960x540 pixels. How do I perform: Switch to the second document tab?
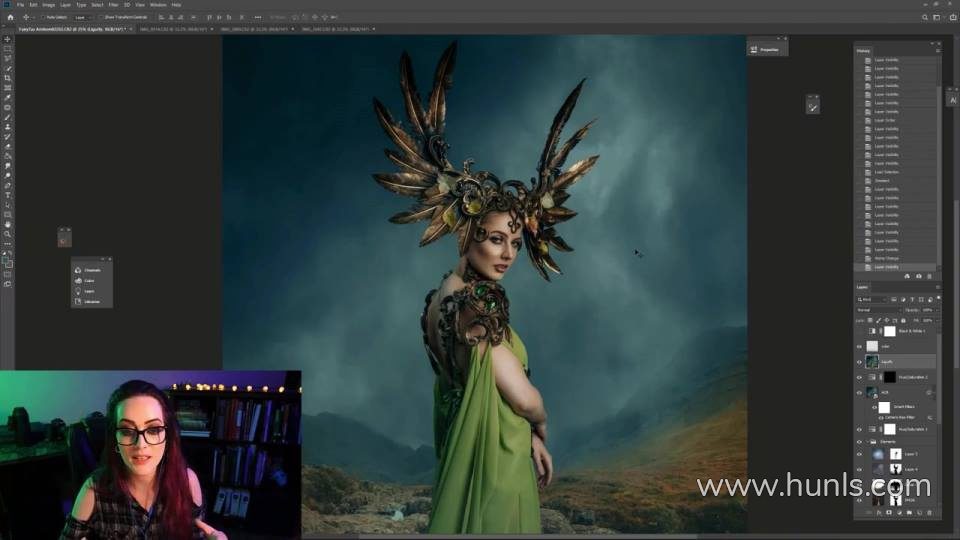click(174, 29)
